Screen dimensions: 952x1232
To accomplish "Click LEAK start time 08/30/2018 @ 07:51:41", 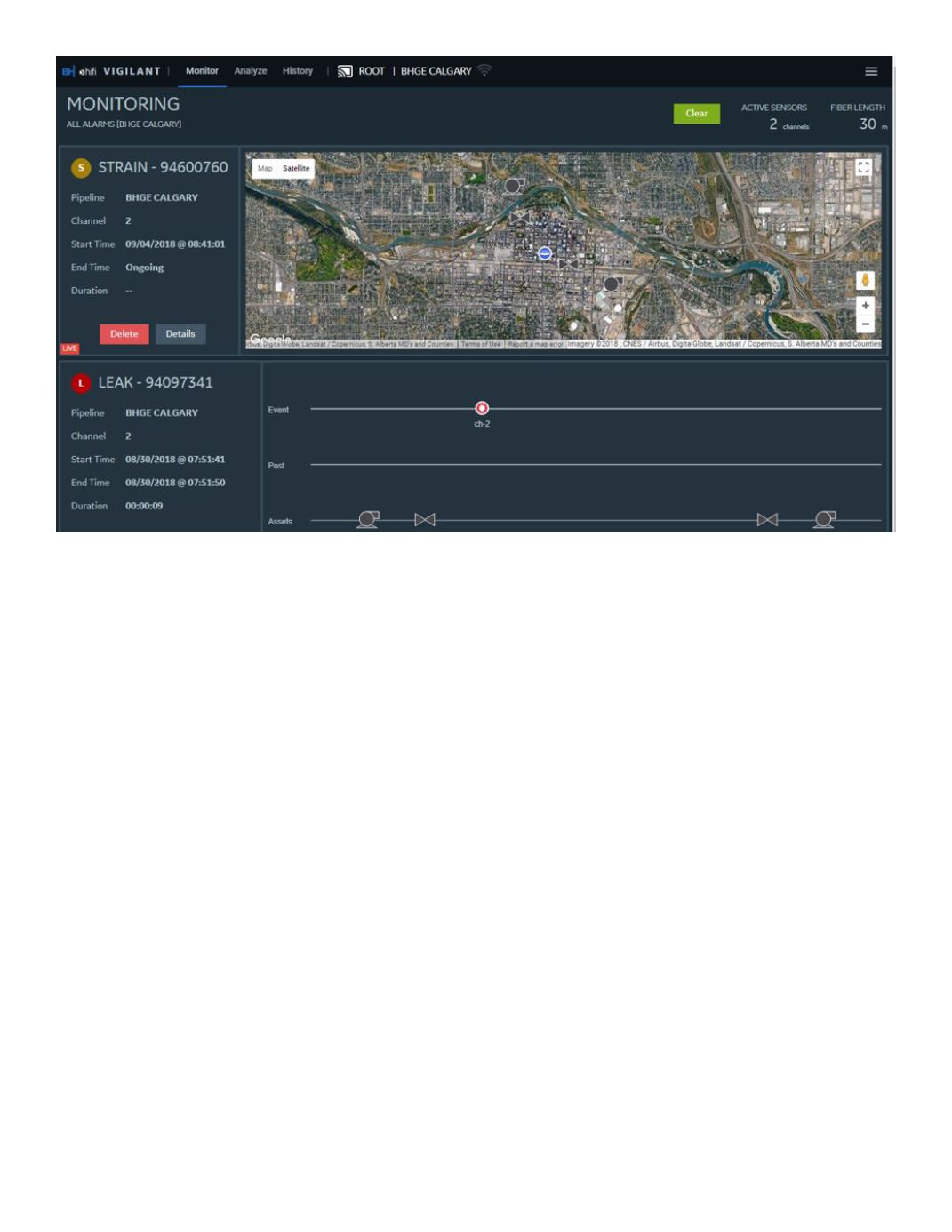I will coord(175,460).
